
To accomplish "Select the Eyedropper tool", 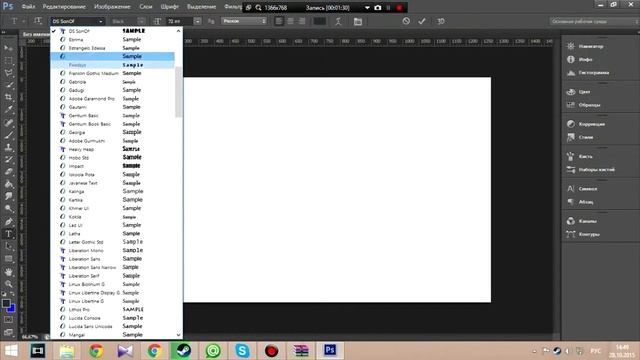I will click(9, 109).
